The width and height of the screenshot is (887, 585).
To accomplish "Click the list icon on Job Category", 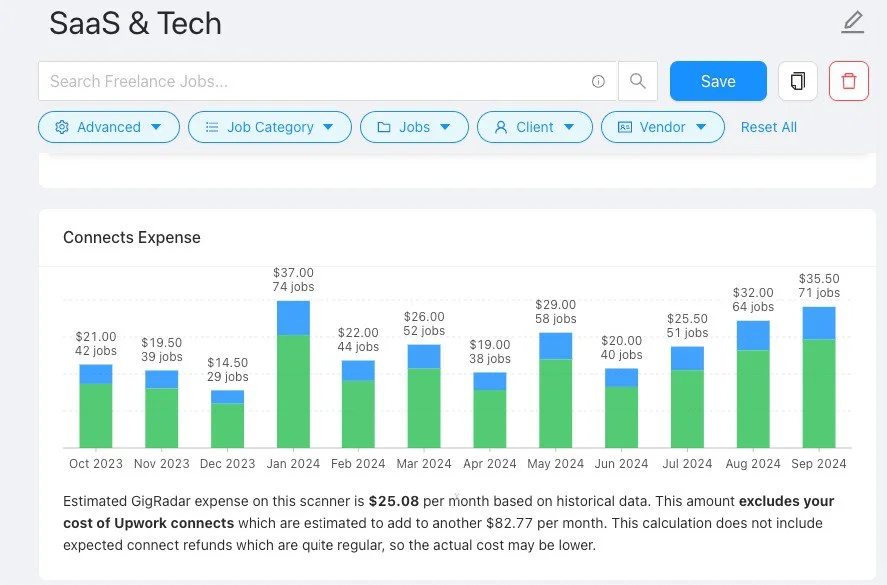I will (x=212, y=127).
